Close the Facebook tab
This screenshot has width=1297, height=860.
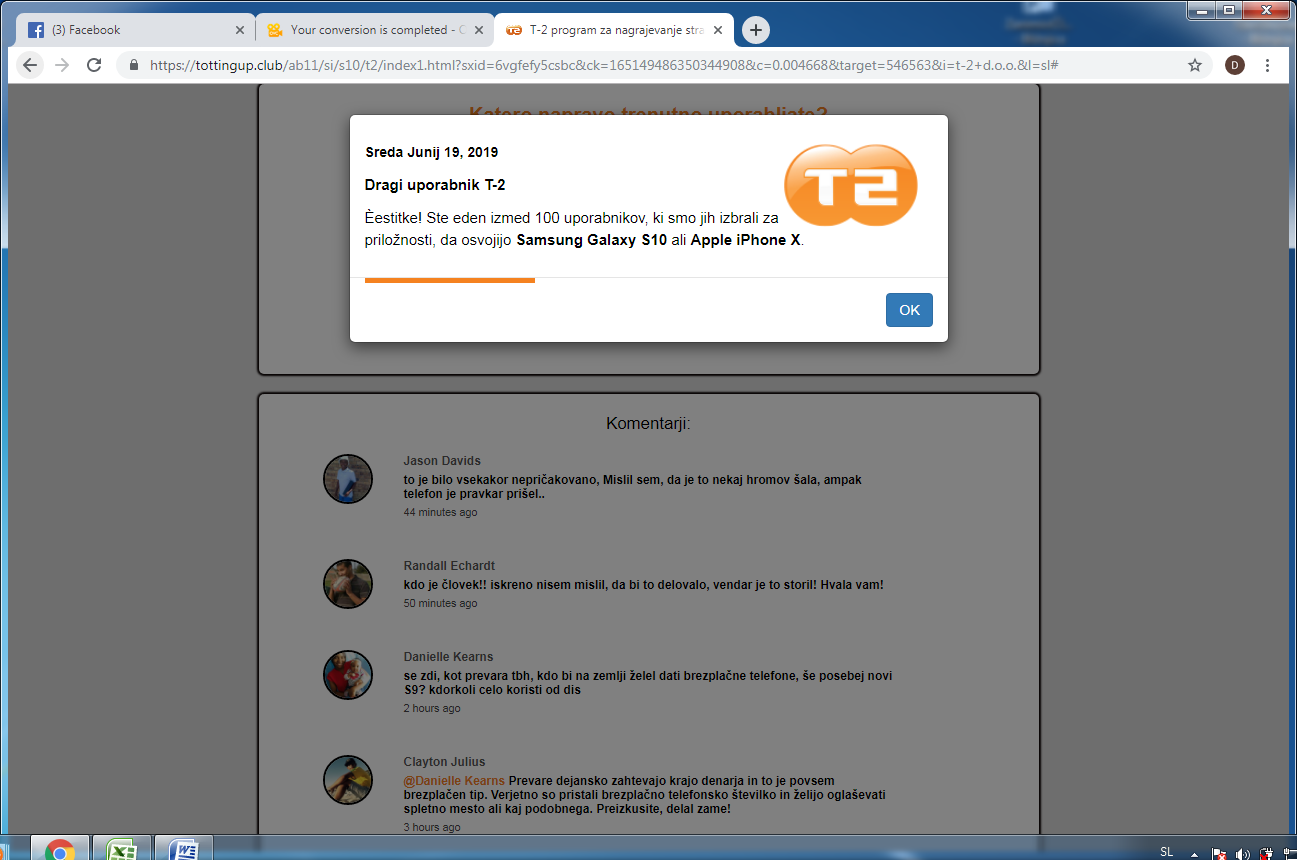(239, 30)
